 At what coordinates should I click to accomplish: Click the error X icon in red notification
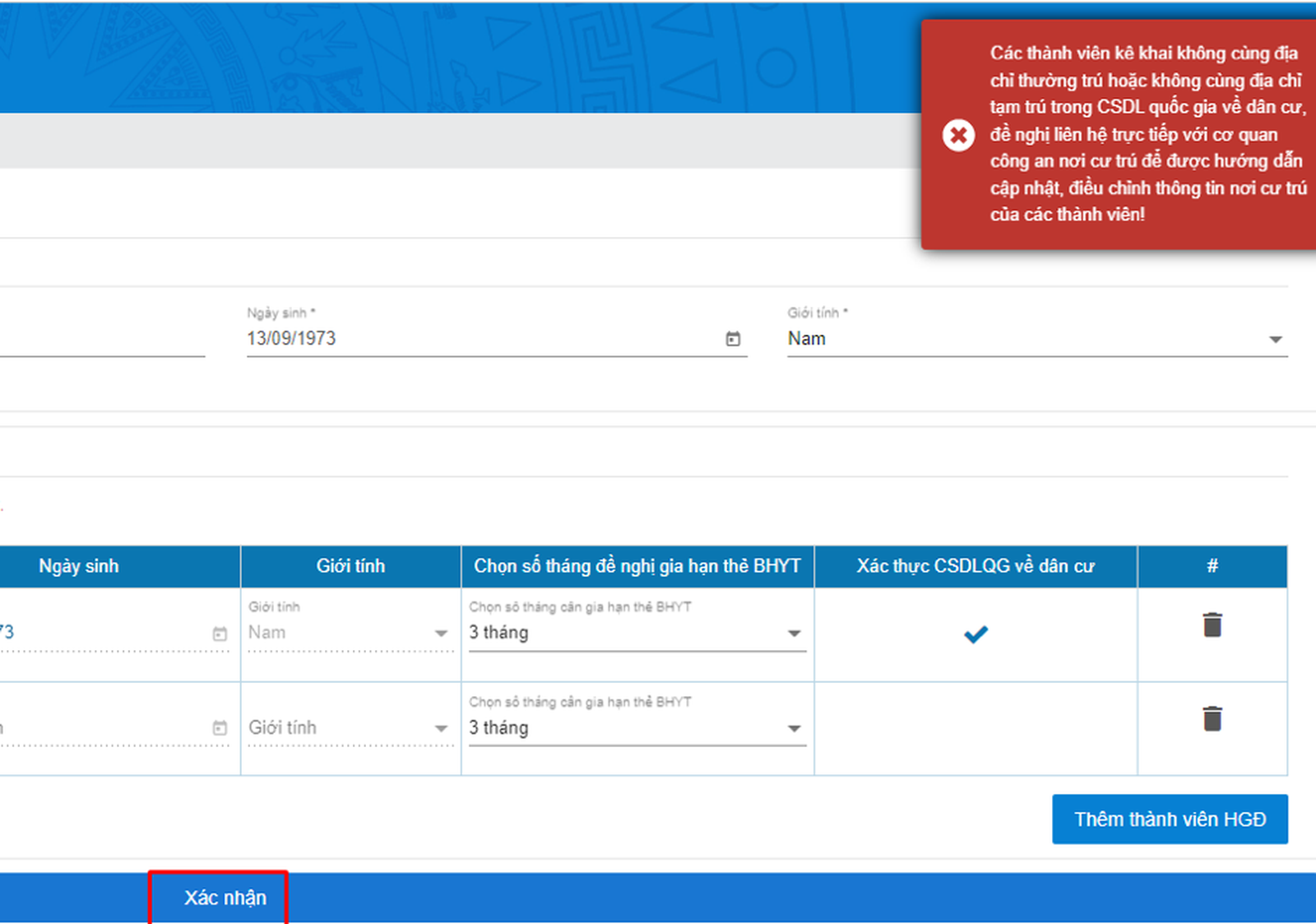coord(958,135)
